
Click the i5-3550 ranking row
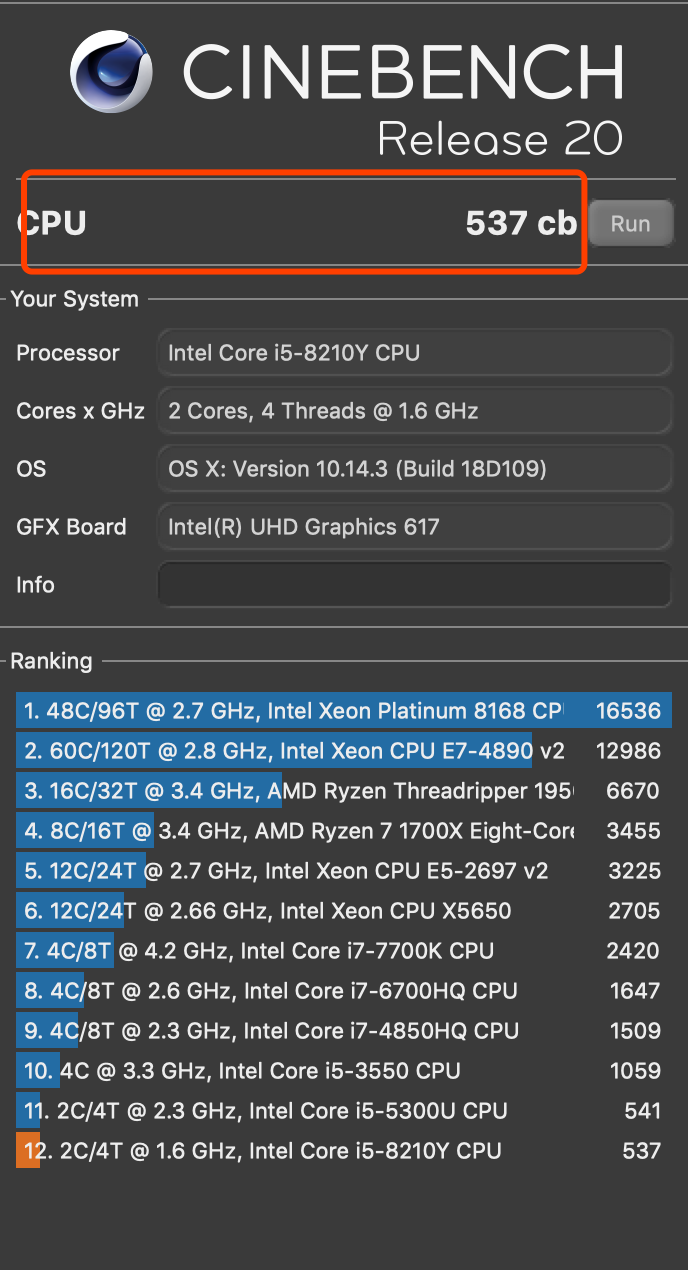click(x=300, y=1070)
